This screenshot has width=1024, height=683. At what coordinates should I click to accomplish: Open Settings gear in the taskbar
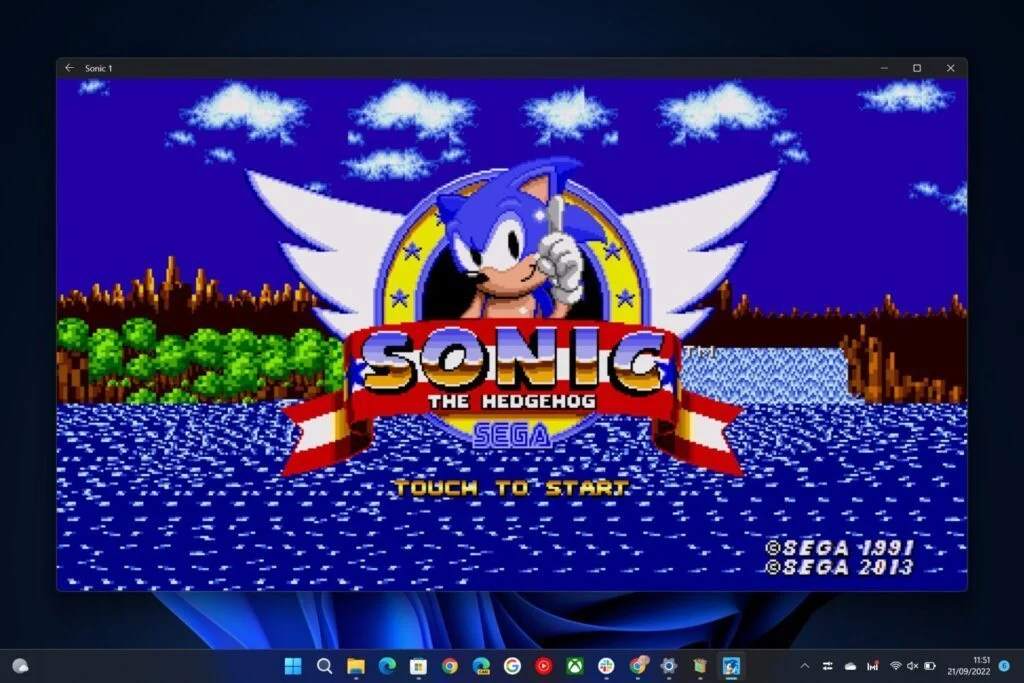pyautogui.click(x=668, y=666)
